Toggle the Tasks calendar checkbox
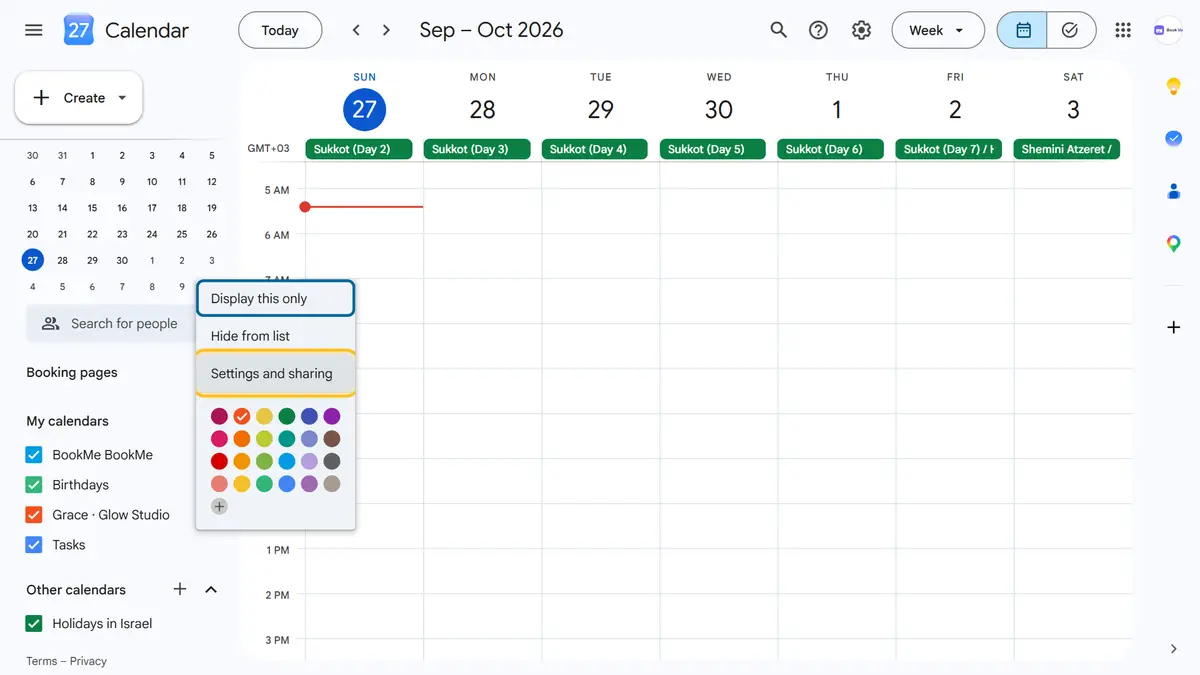This screenshot has width=1200, height=675. (x=33, y=545)
